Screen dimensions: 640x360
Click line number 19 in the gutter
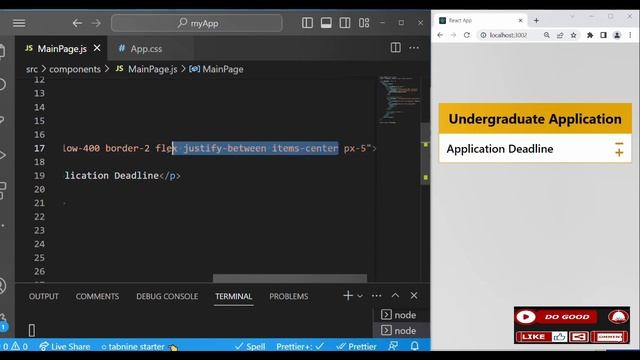(39, 176)
